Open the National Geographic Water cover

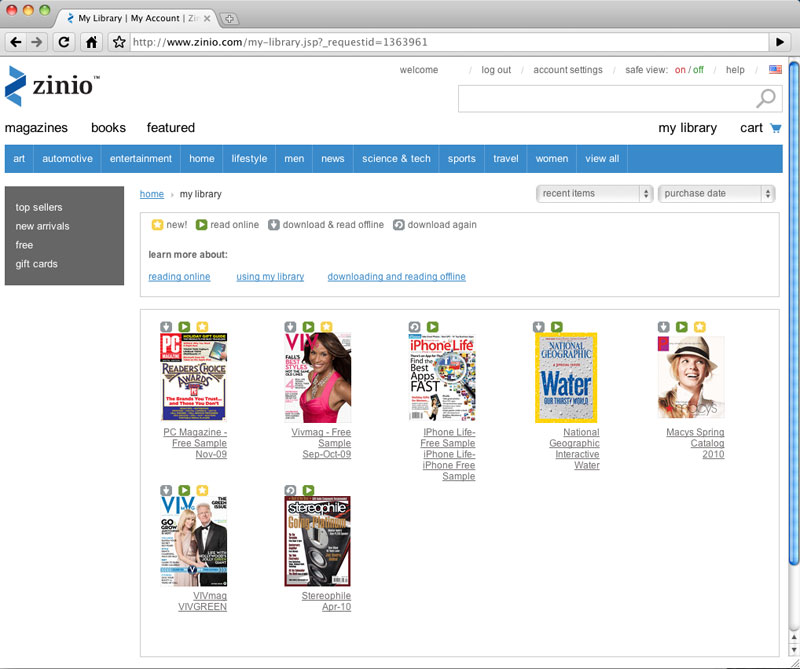tap(566, 378)
